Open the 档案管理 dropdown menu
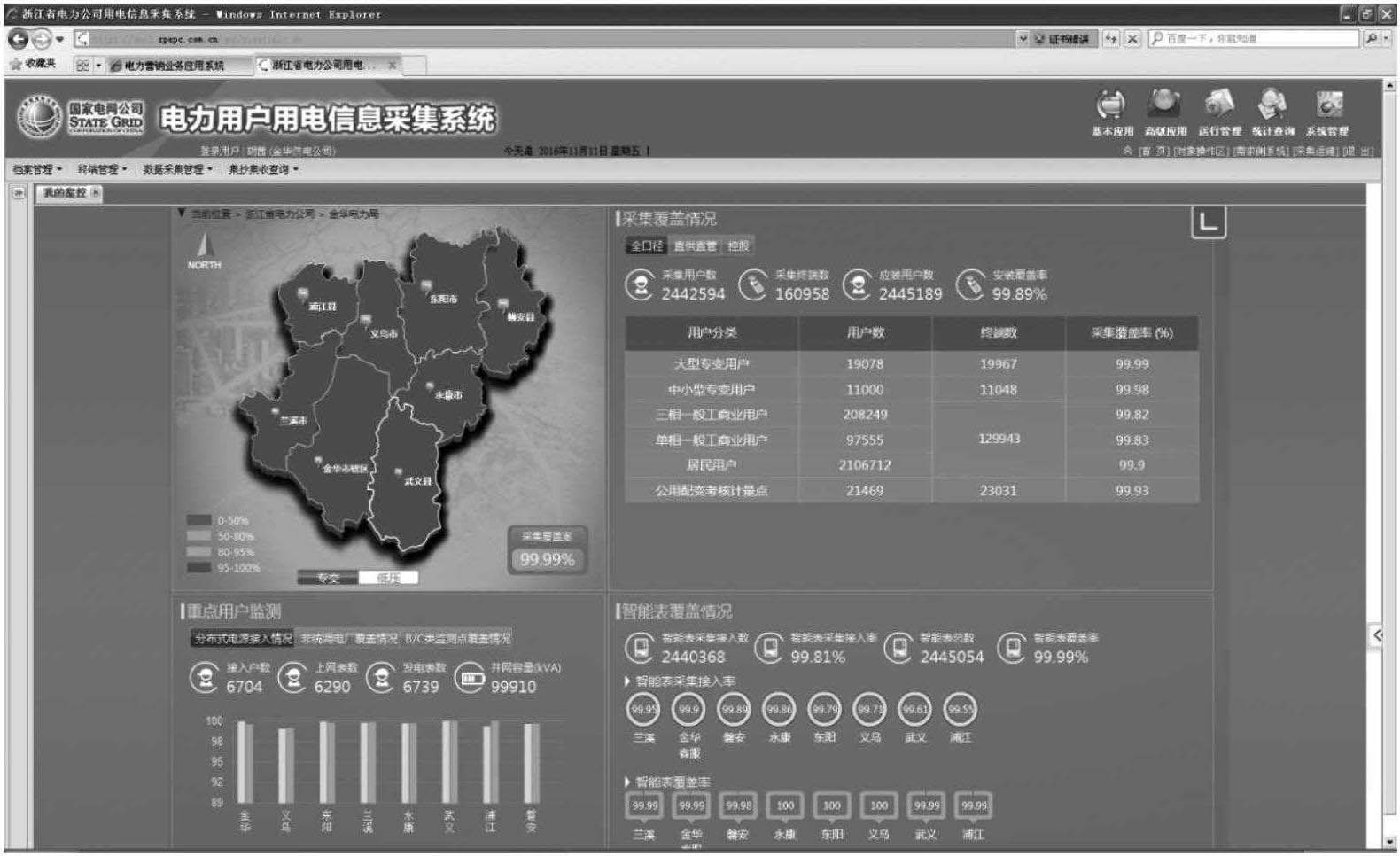This screenshot has height=856, width=1400. coord(37,169)
